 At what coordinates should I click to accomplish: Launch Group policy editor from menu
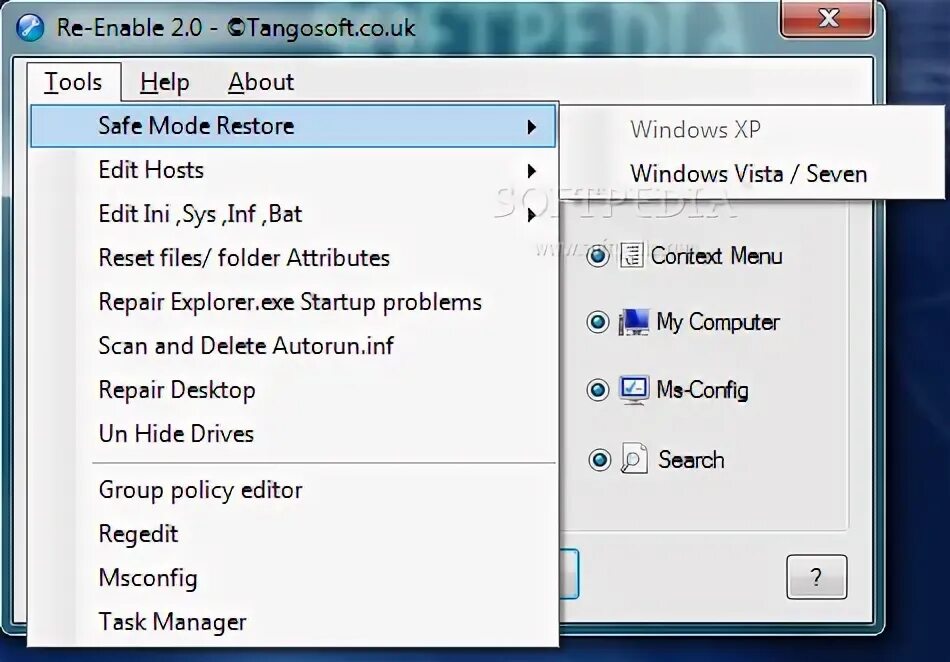[x=293, y=489]
